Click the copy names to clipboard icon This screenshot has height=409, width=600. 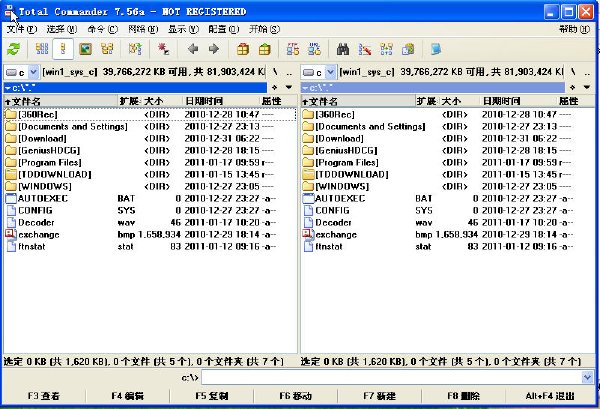pos(408,49)
